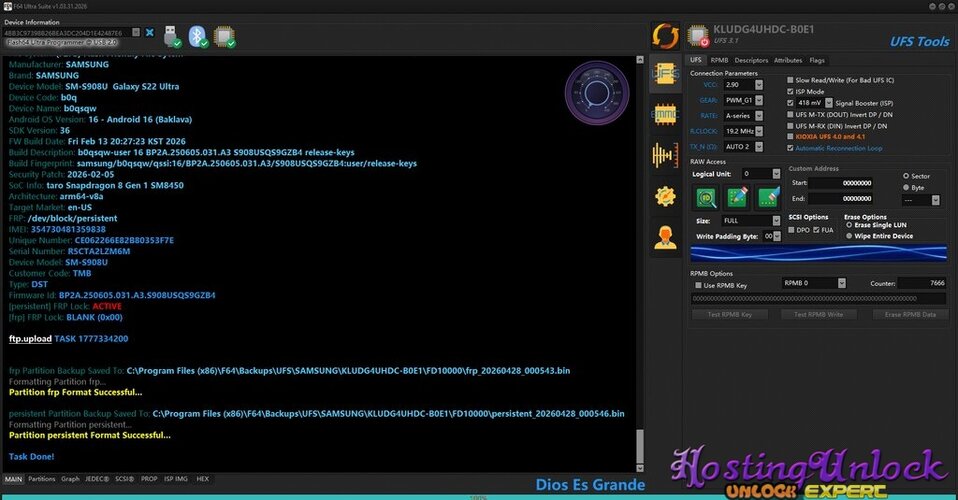The image size is (958, 500).
Task: Click the Test RPMB Write button
Action: pos(818,314)
